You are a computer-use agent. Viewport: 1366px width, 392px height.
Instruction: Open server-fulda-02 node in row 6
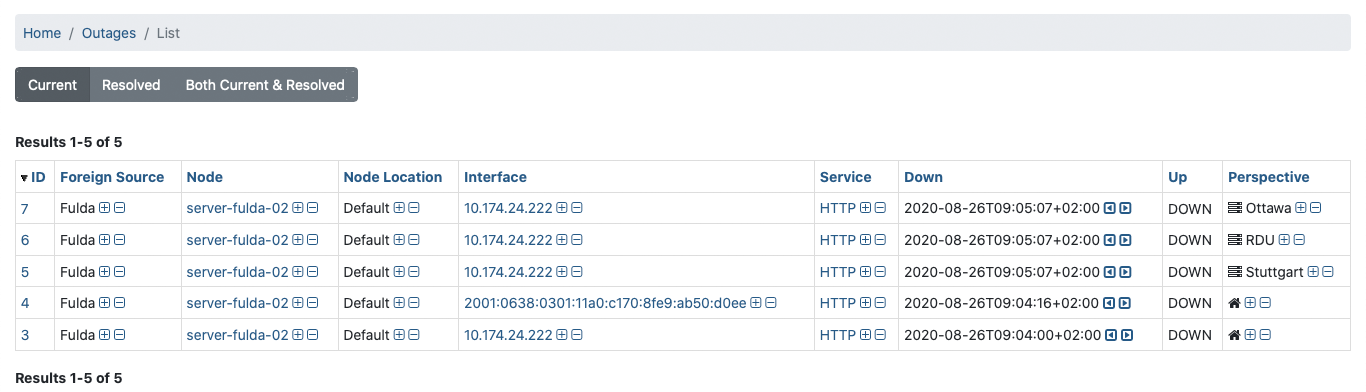pos(237,240)
